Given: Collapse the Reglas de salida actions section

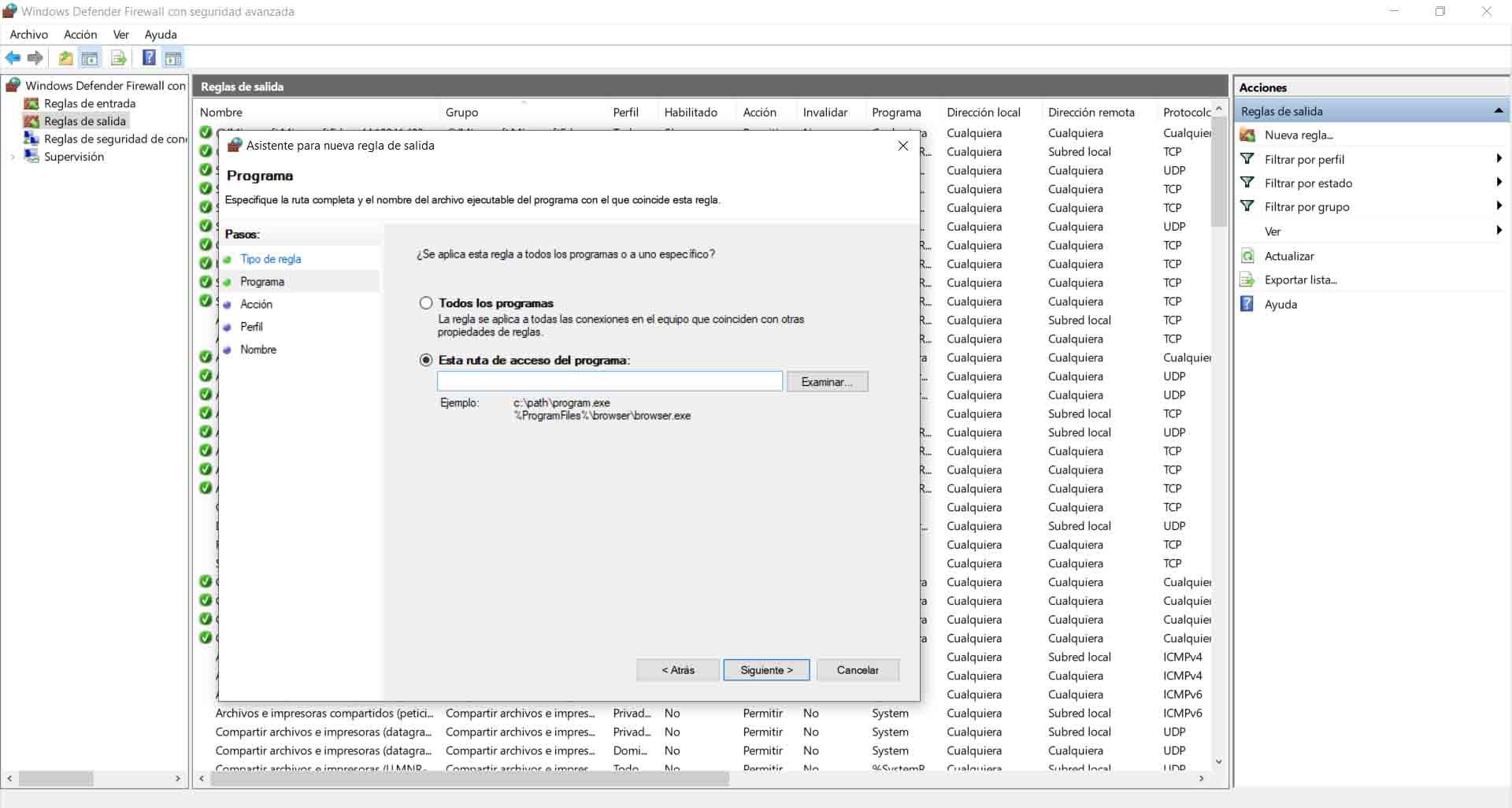Looking at the screenshot, I should [x=1499, y=111].
